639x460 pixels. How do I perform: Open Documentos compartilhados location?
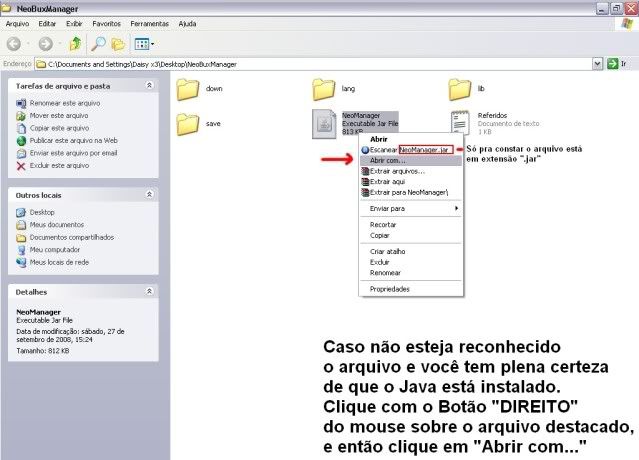[72, 237]
